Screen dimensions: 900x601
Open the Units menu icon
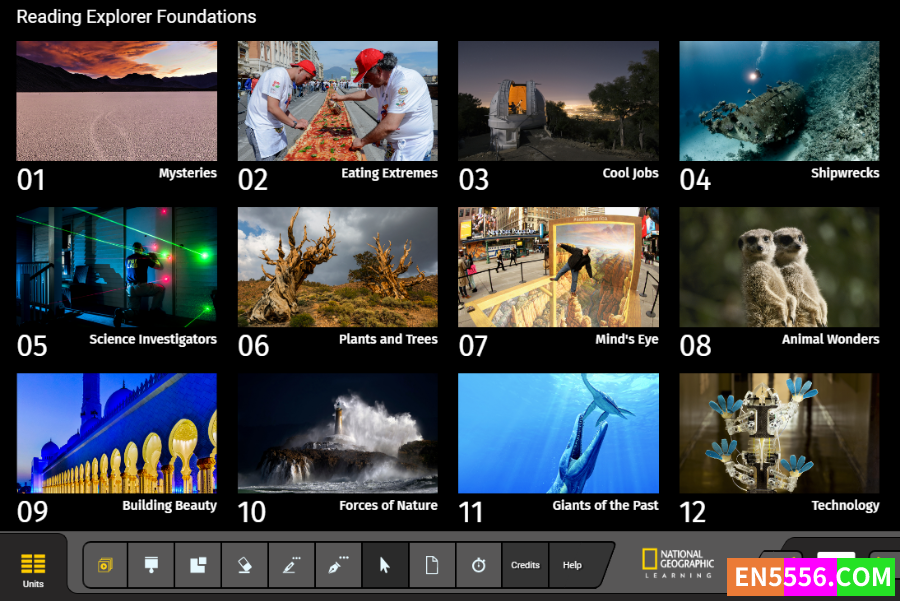point(33,566)
